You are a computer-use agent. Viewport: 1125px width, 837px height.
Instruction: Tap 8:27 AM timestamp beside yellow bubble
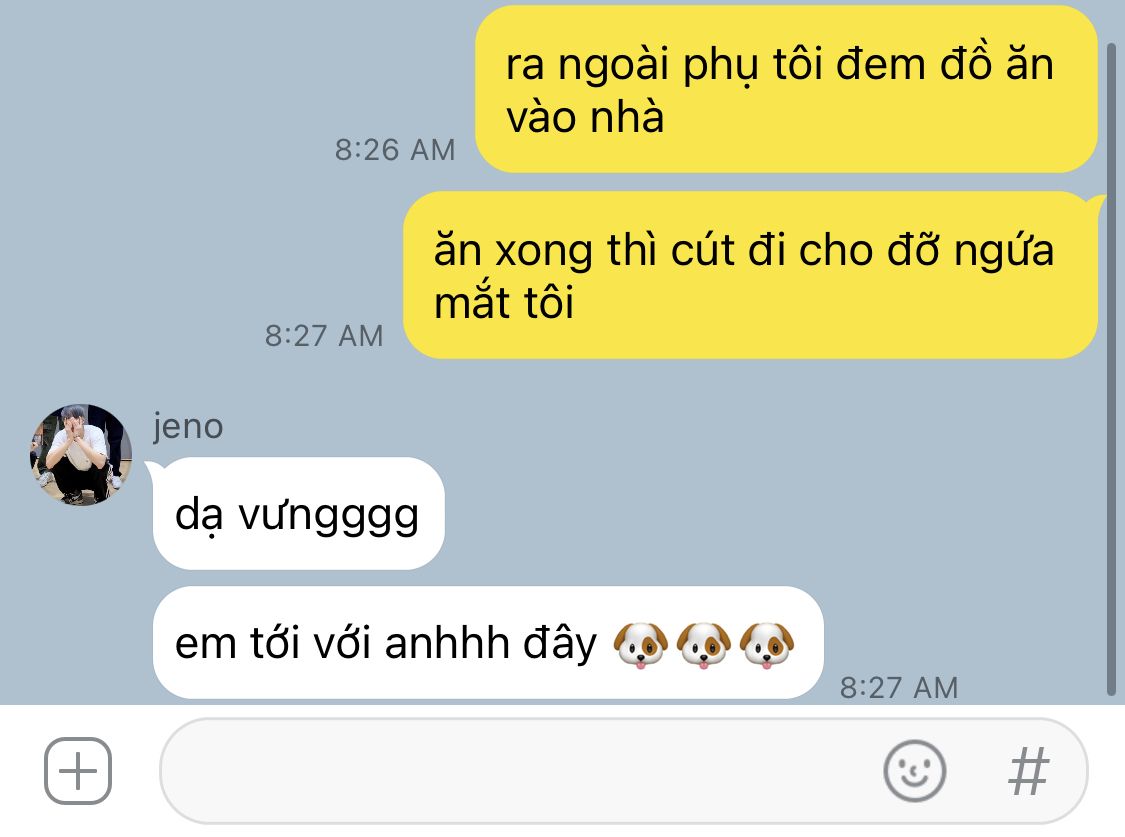coord(324,336)
